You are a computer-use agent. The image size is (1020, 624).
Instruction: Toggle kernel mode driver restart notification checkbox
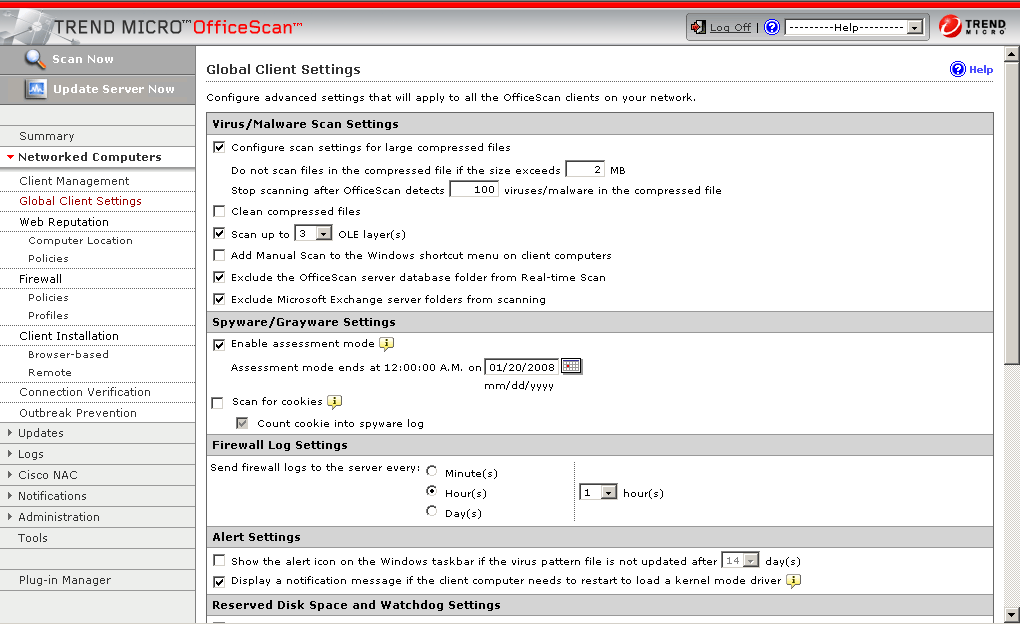(219, 581)
